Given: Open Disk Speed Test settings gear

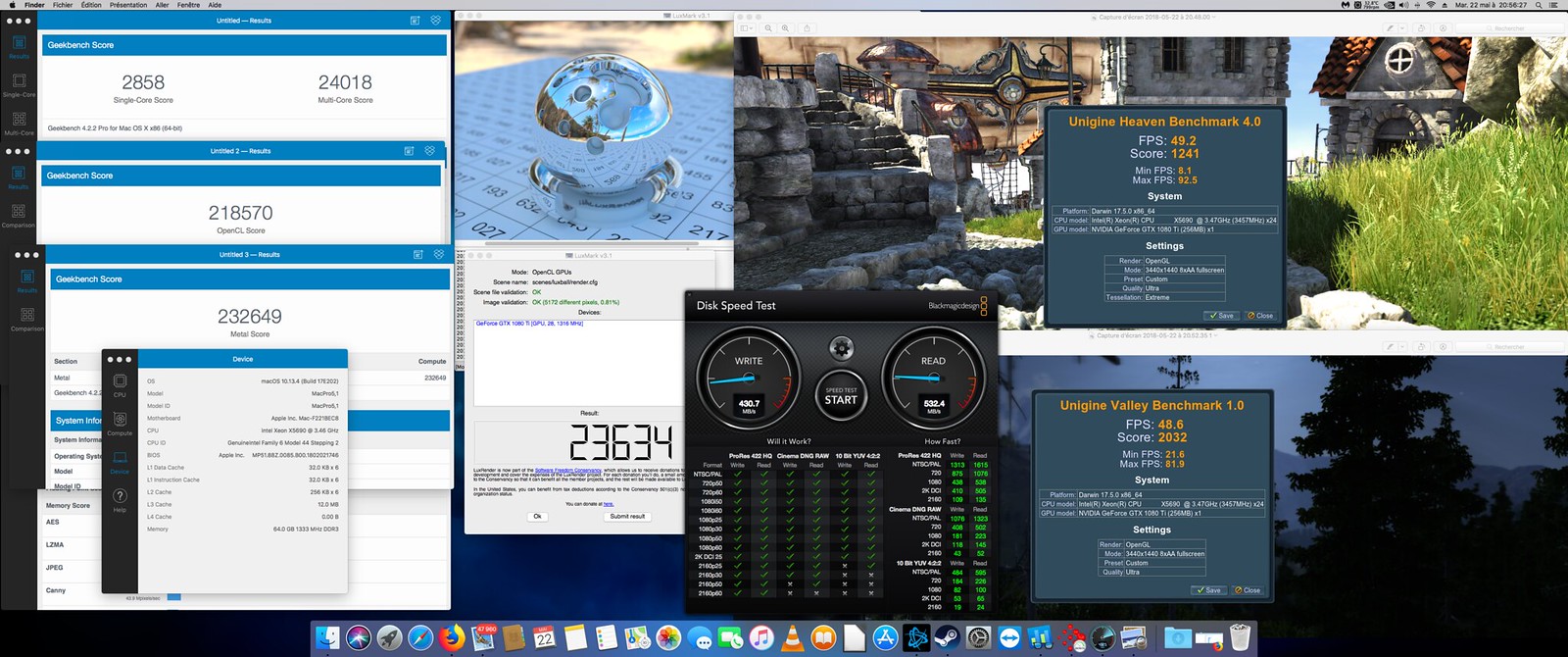Looking at the screenshot, I should tap(841, 348).
